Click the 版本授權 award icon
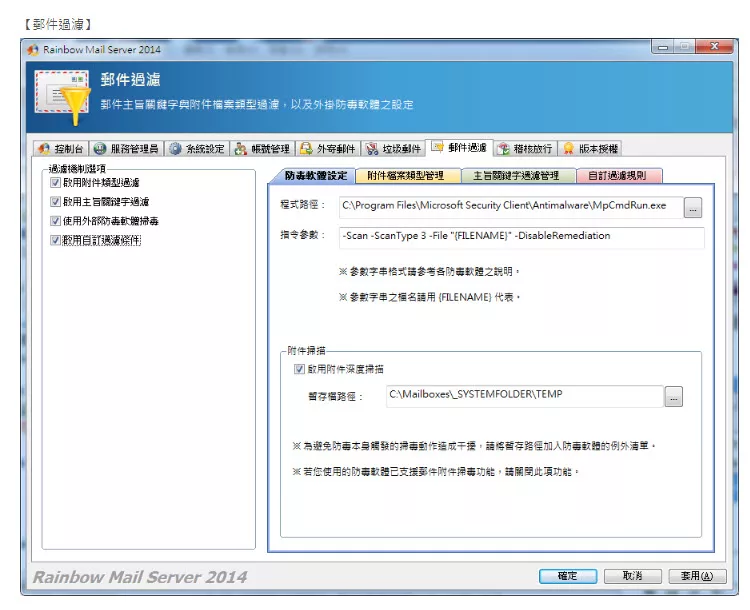The width and height of the screenshot is (750, 610). tap(568, 149)
